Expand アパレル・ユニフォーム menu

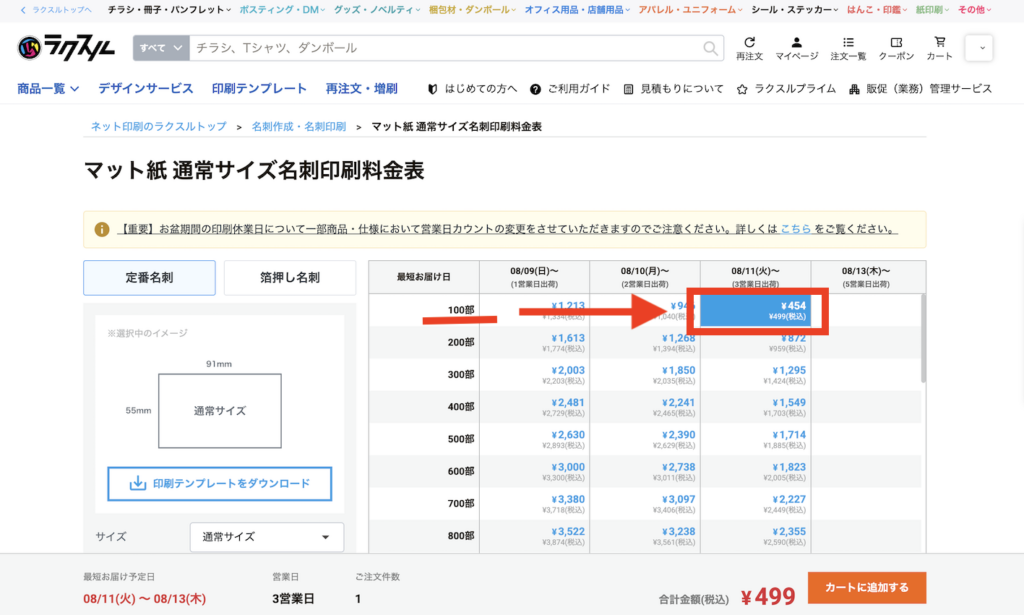[x=690, y=10]
